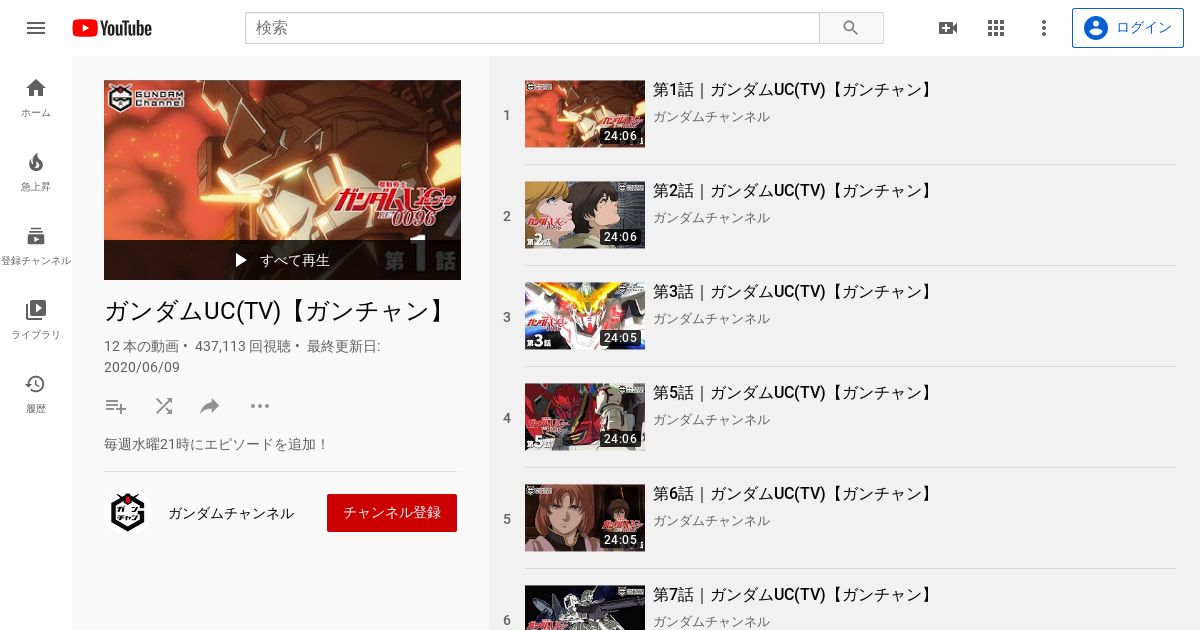1200x630 pixels.
Task: Open the 第2話 video thumbnail
Action: pos(585,215)
